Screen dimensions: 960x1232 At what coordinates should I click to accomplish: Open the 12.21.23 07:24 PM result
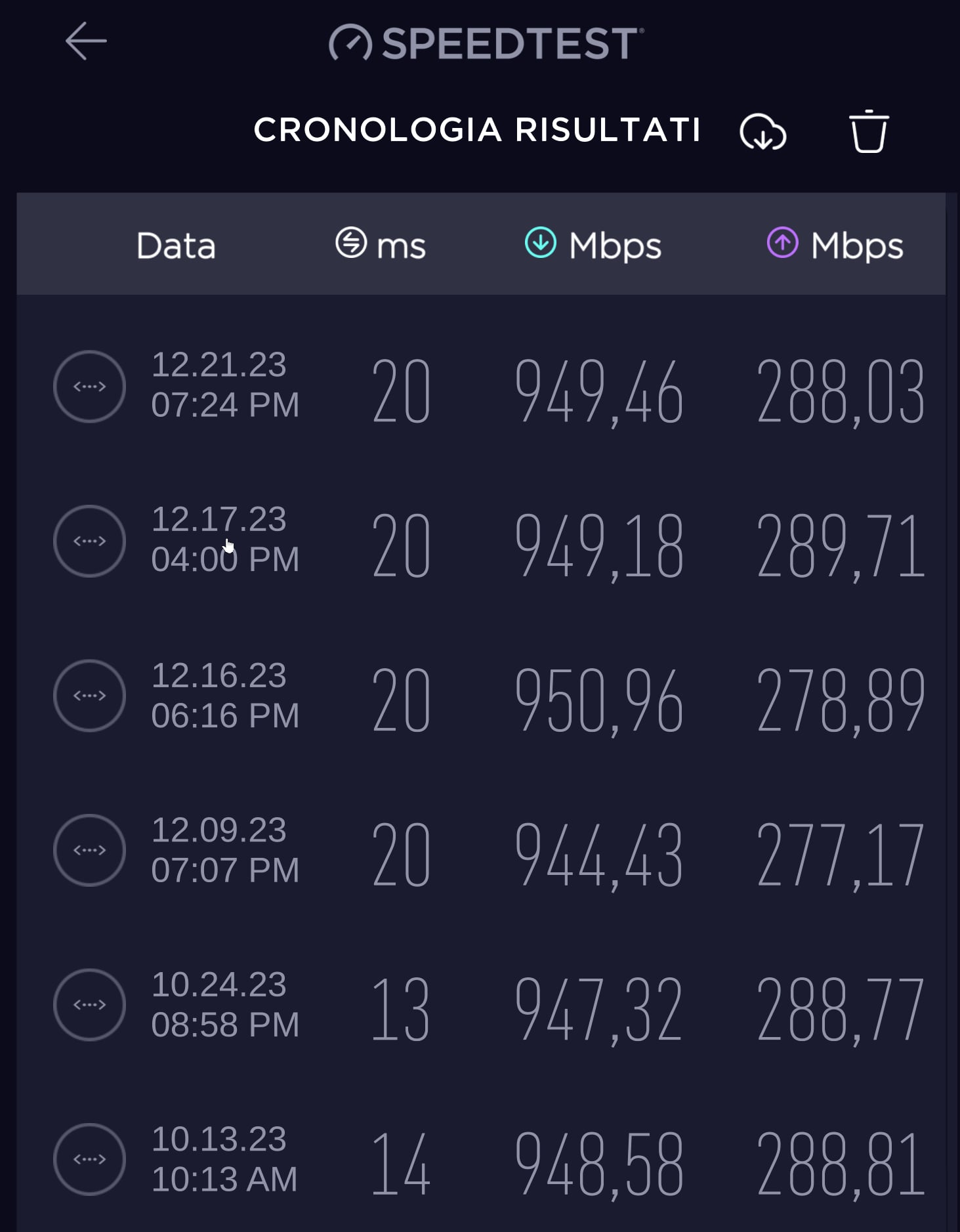(225, 385)
